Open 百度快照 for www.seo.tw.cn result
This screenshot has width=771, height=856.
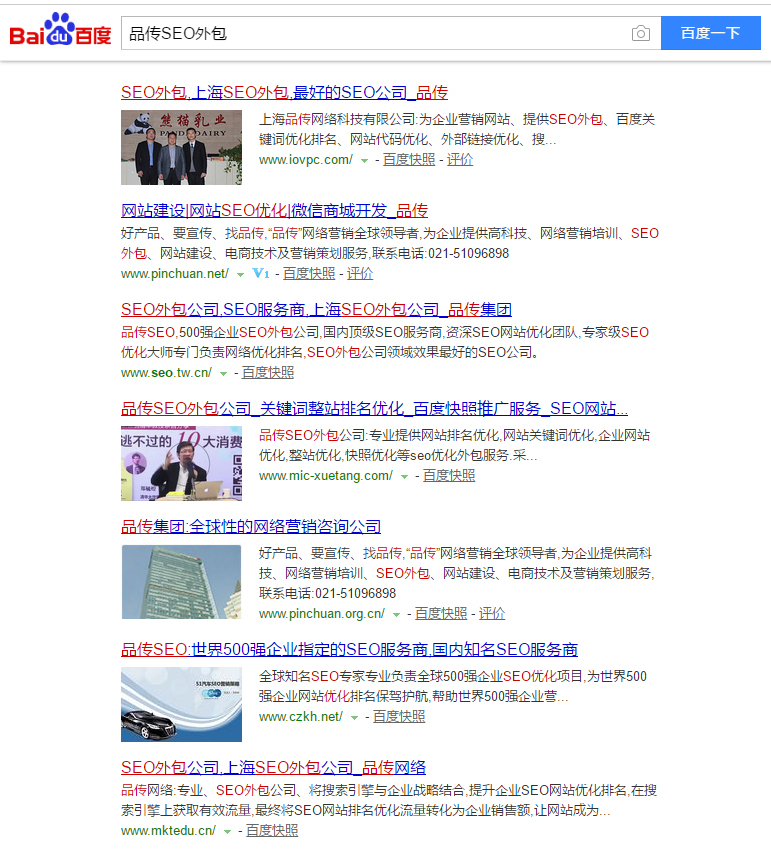click(268, 372)
